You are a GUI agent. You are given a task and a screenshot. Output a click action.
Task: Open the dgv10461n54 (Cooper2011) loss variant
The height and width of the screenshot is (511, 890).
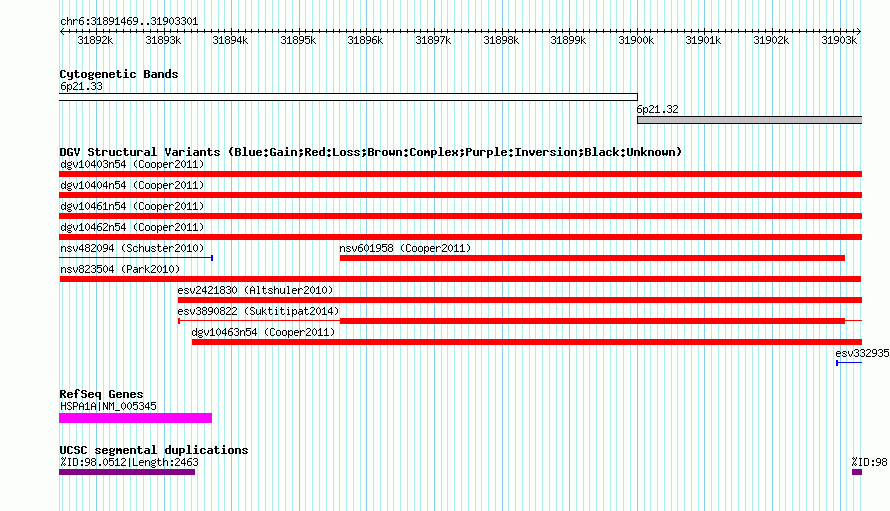(x=460, y=216)
